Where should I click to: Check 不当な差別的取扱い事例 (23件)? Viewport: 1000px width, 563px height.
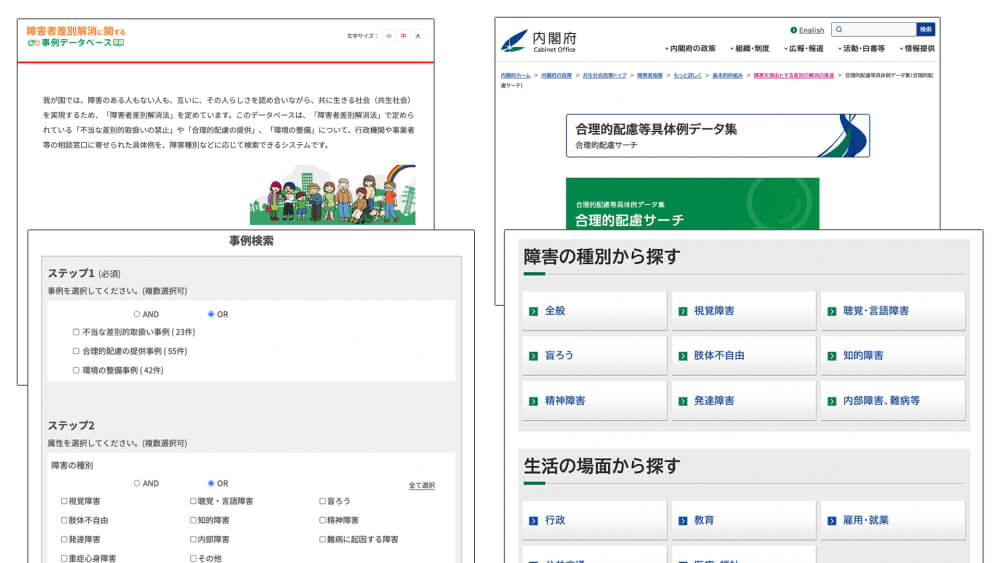pos(76,332)
